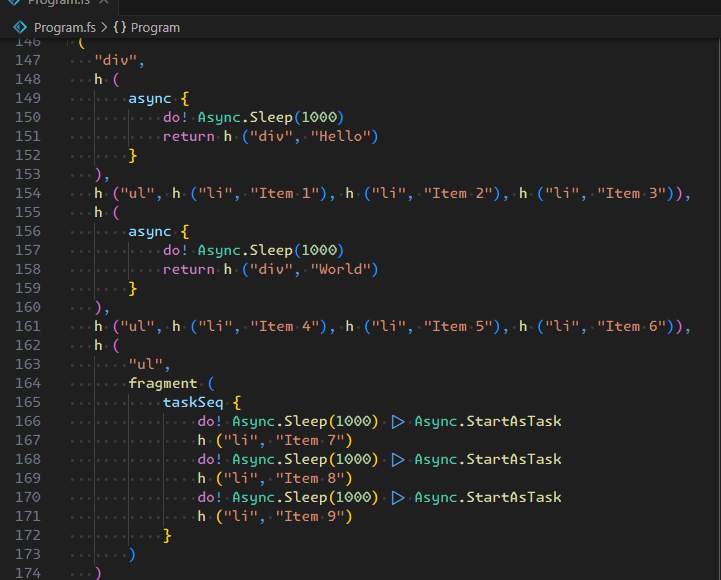Click Async.Sleep(1000) on line 157

[270, 250]
